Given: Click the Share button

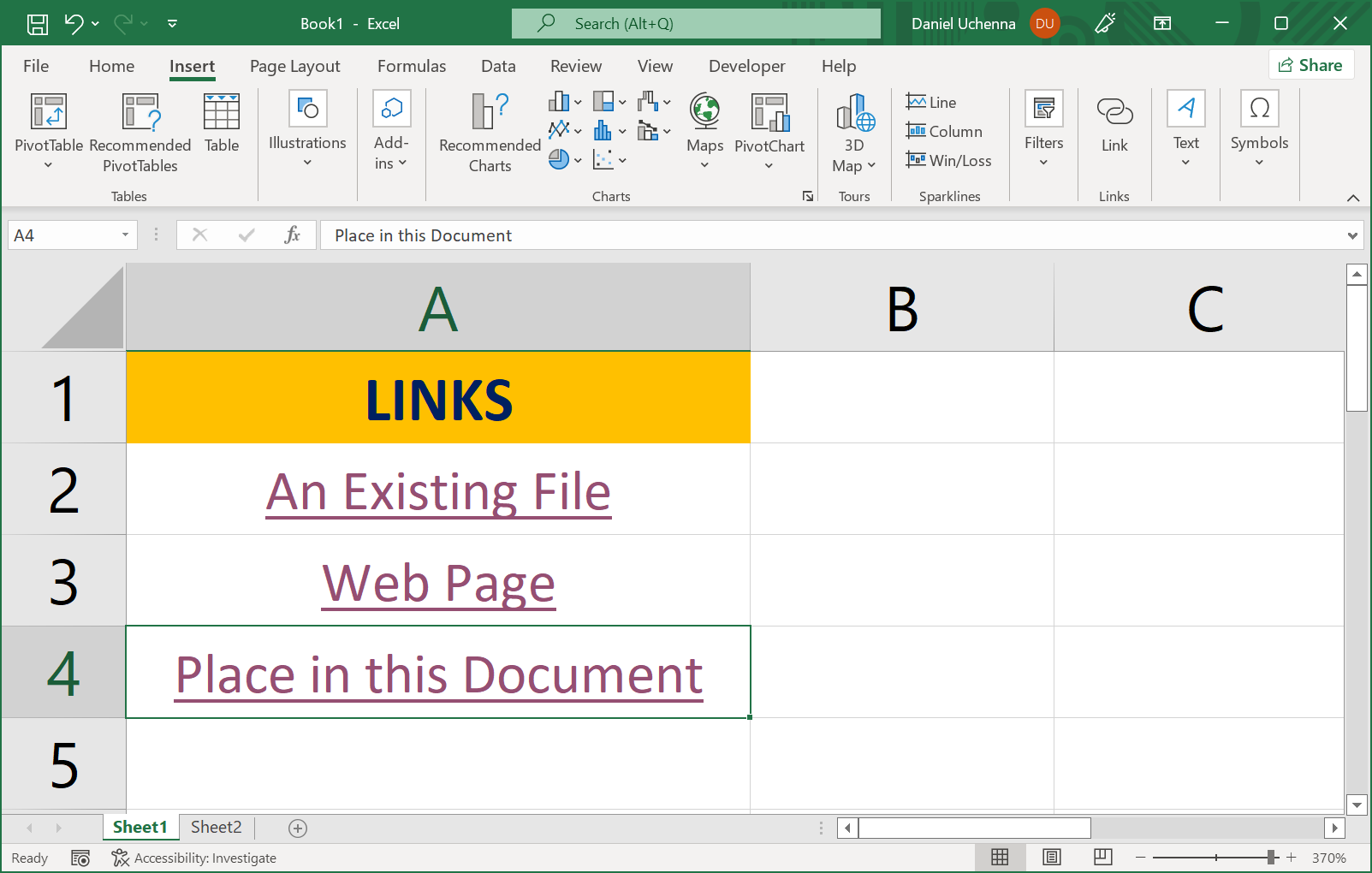Looking at the screenshot, I should click(1311, 64).
